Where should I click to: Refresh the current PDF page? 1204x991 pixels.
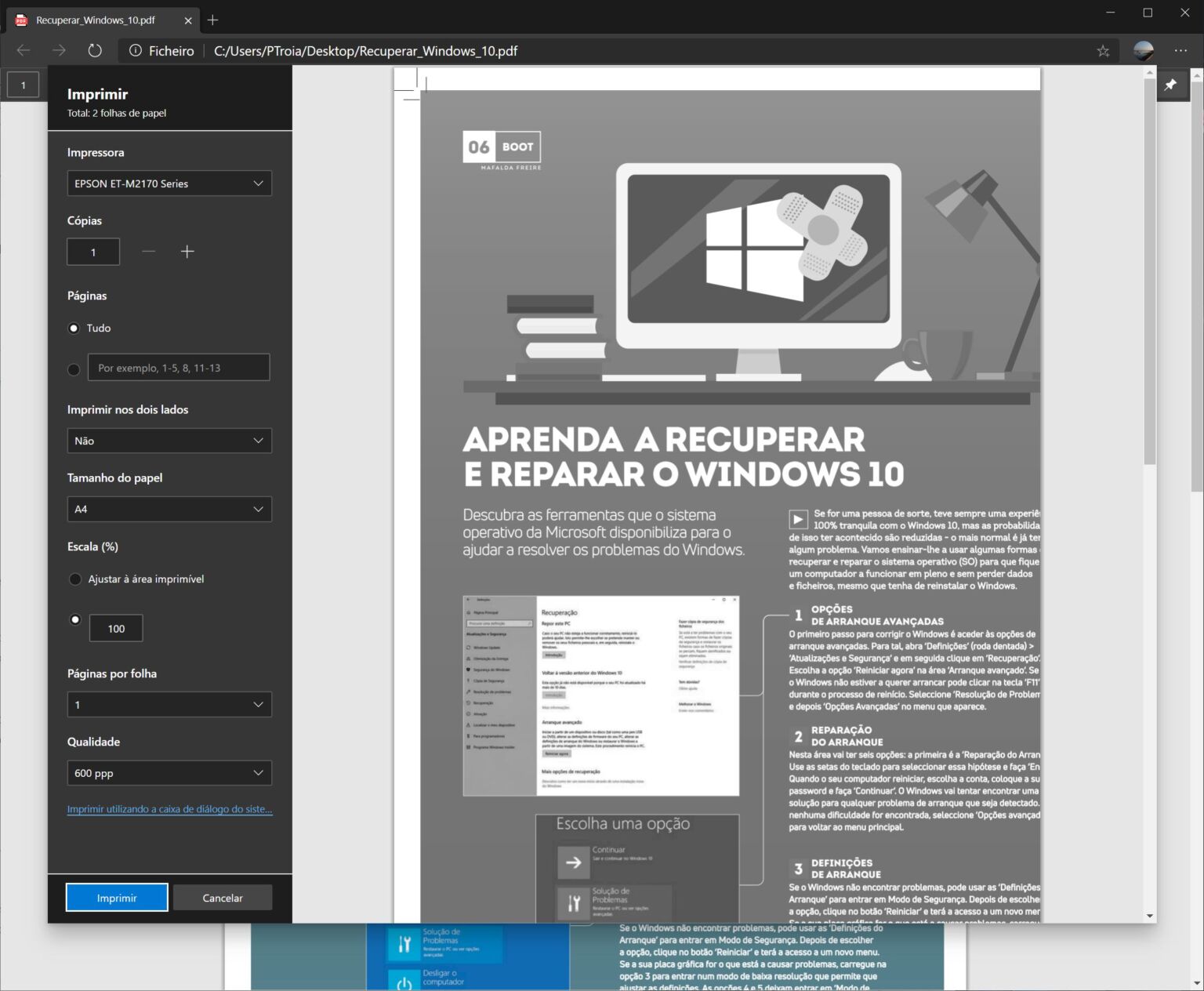click(x=94, y=50)
